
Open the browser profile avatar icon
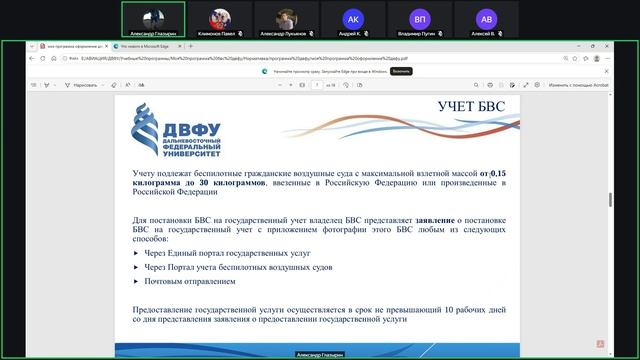click(x=597, y=59)
